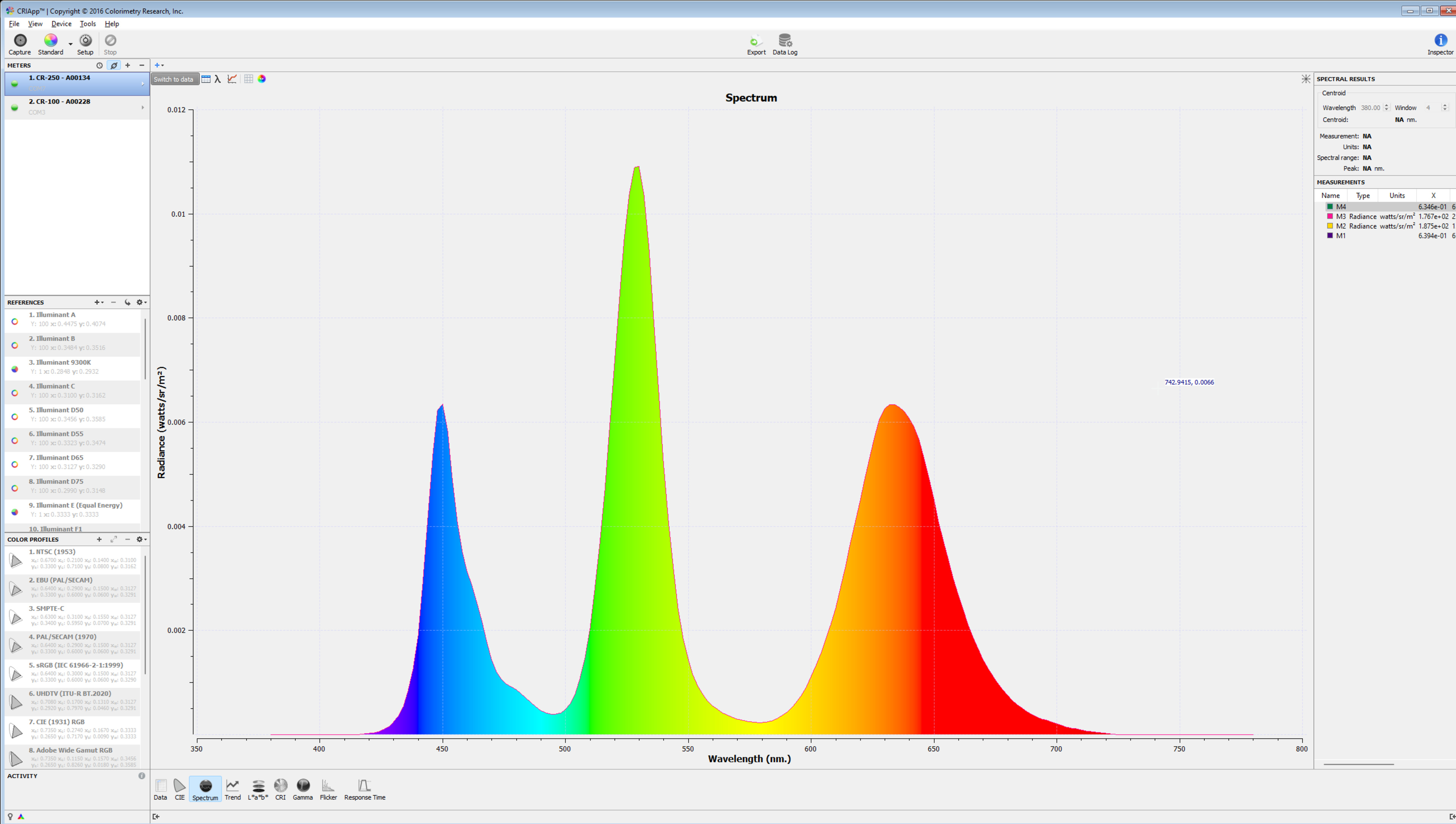The height and width of the screenshot is (824, 1456).
Task: Open the Gamma view icon
Action: (x=303, y=786)
